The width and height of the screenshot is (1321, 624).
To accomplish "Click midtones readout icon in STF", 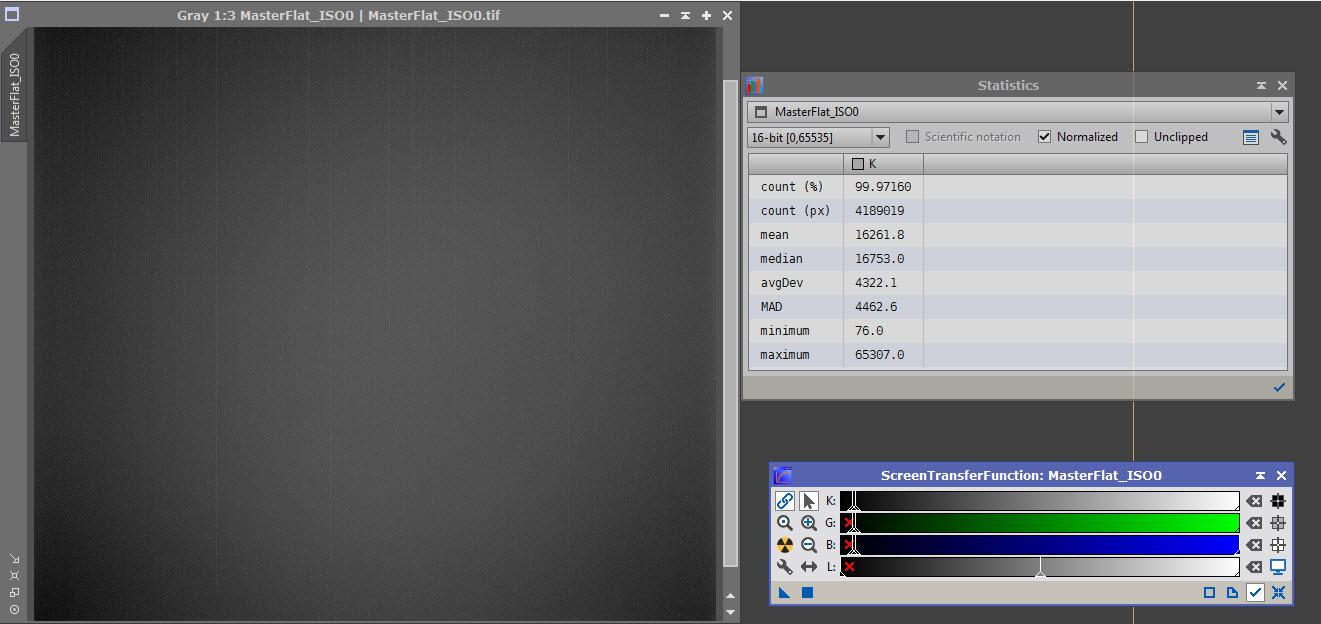I will click(x=1278, y=523).
